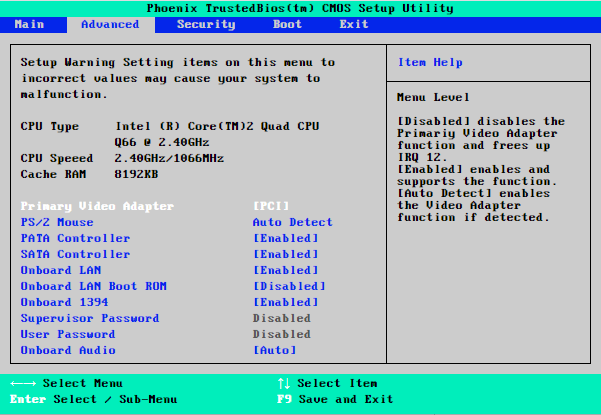Toggle the PATA Controller [Enabled] value
The image size is (601, 415).
[286, 238]
